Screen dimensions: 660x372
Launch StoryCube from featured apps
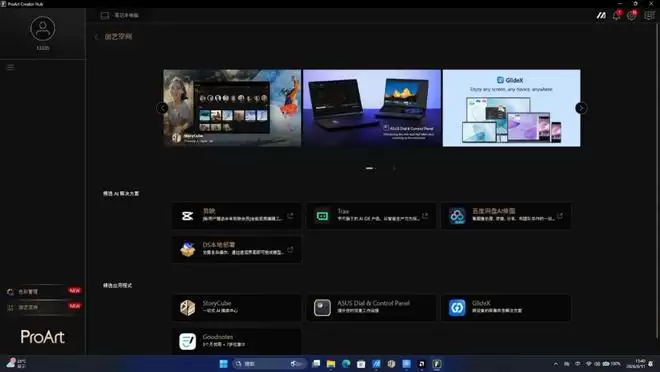coord(237,308)
